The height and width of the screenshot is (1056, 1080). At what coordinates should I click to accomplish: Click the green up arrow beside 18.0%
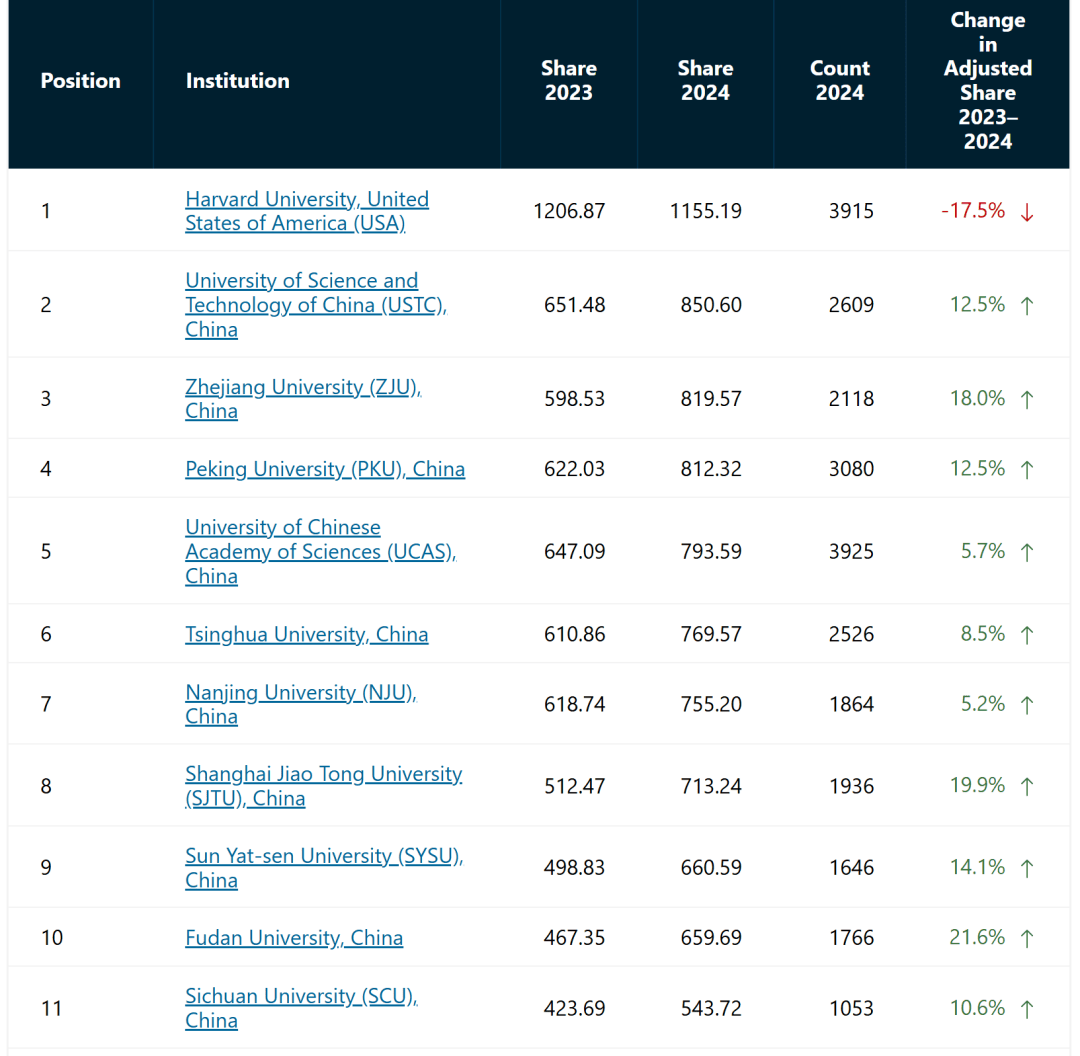(x=1027, y=400)
